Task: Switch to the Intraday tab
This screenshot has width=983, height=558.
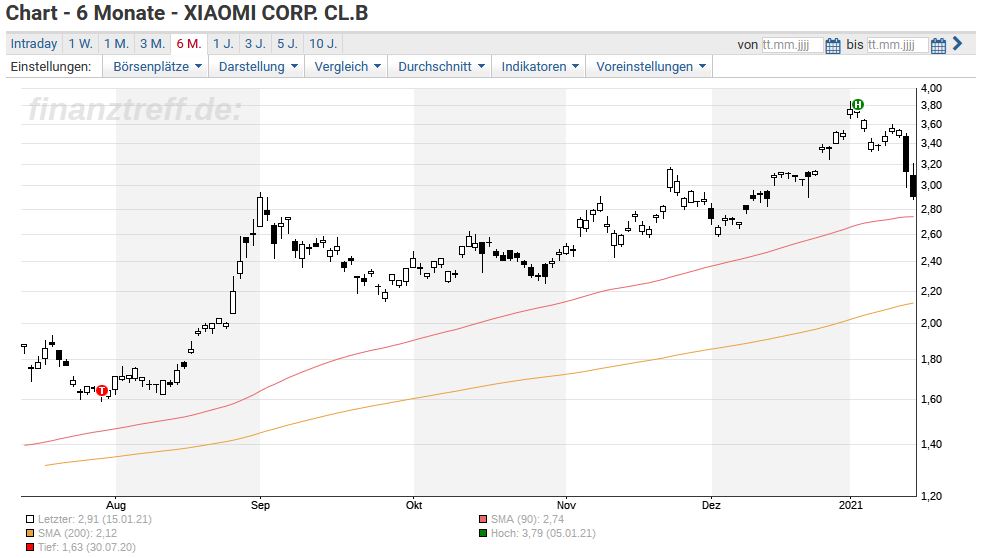Action: (34, 44)
